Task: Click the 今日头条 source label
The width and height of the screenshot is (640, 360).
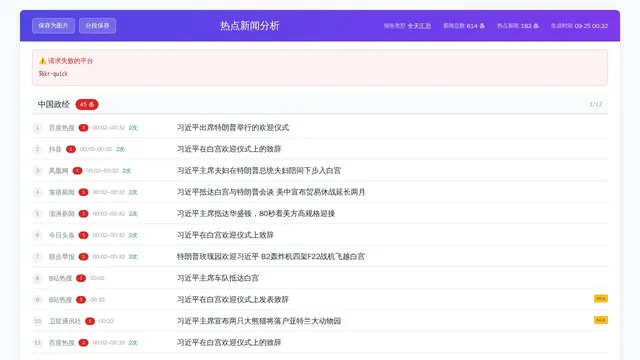Action: [x=62, y=236]
